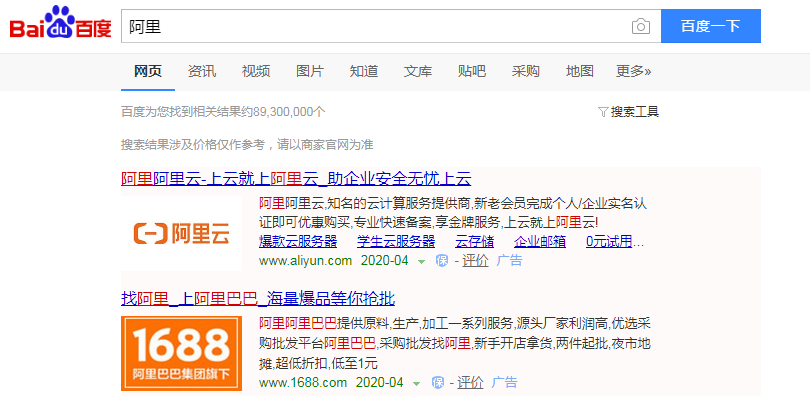The image size is (810, 405).
Task: Click 广告 label on aliyun.com result
Action: pos(509,261)
